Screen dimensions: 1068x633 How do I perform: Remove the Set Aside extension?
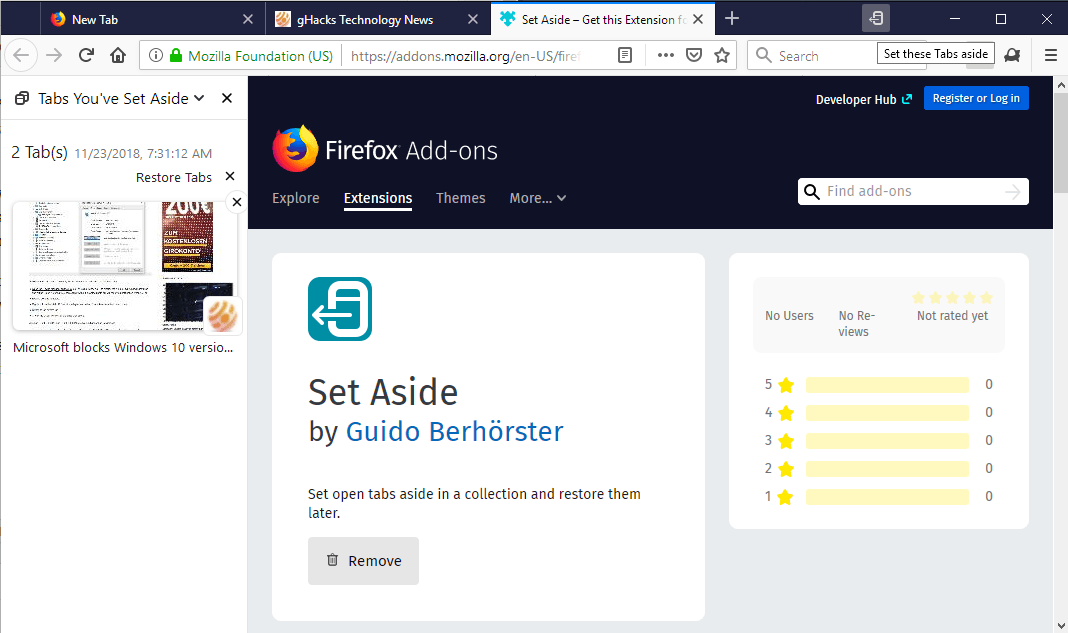pyautogui.click(x=363, y=561)
